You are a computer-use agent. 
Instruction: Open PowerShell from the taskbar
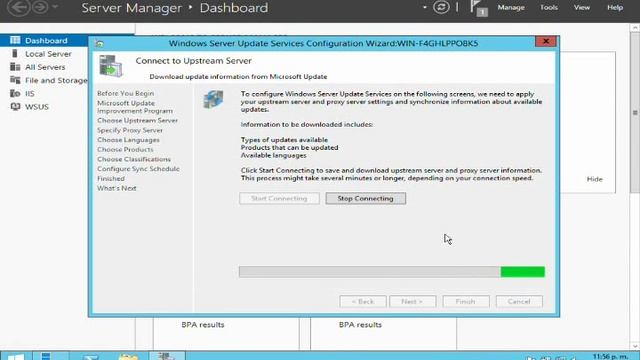tap(91, 356)
